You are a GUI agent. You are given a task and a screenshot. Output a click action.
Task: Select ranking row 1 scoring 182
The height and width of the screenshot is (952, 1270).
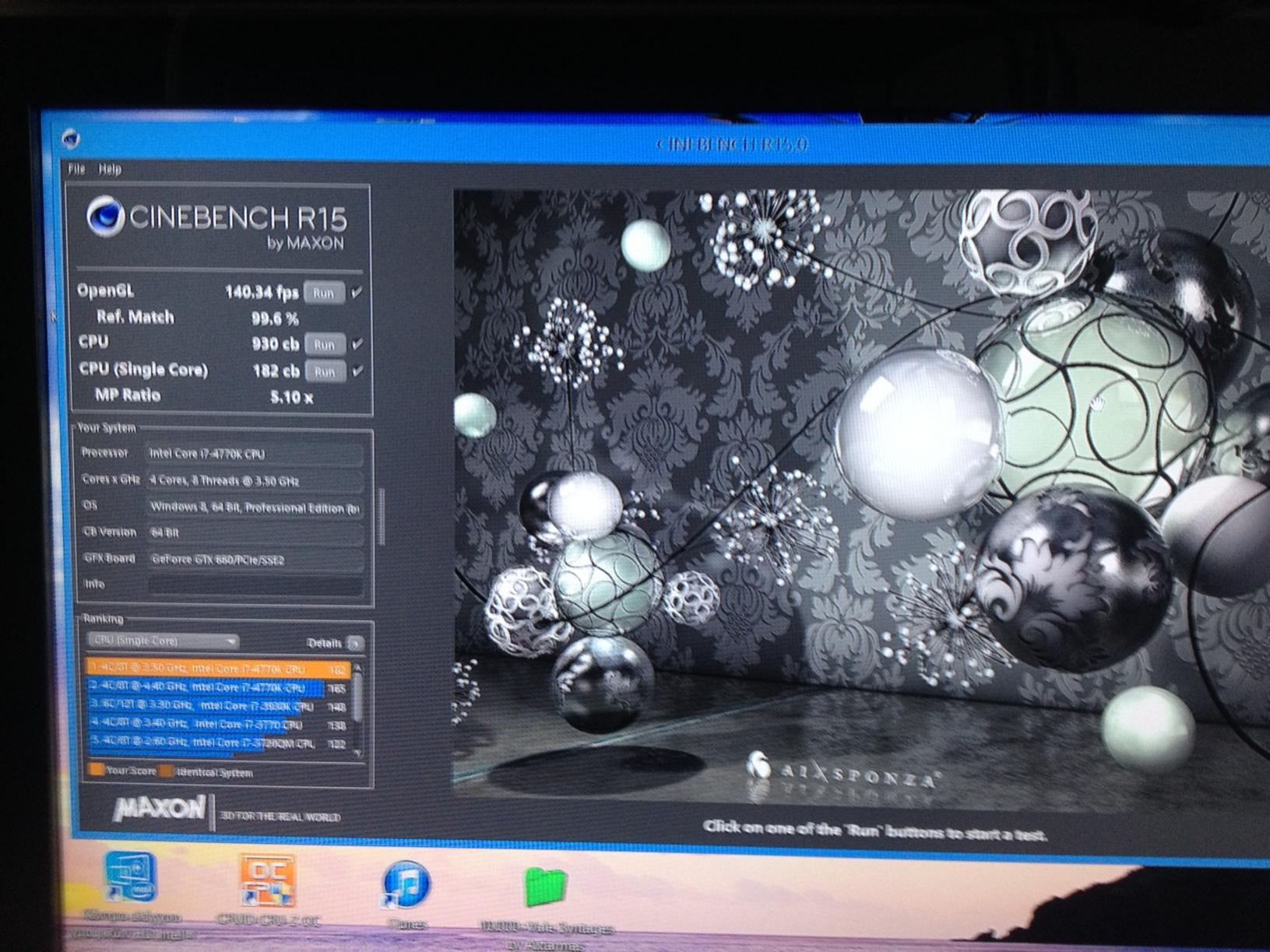click(x=218, y=669)
